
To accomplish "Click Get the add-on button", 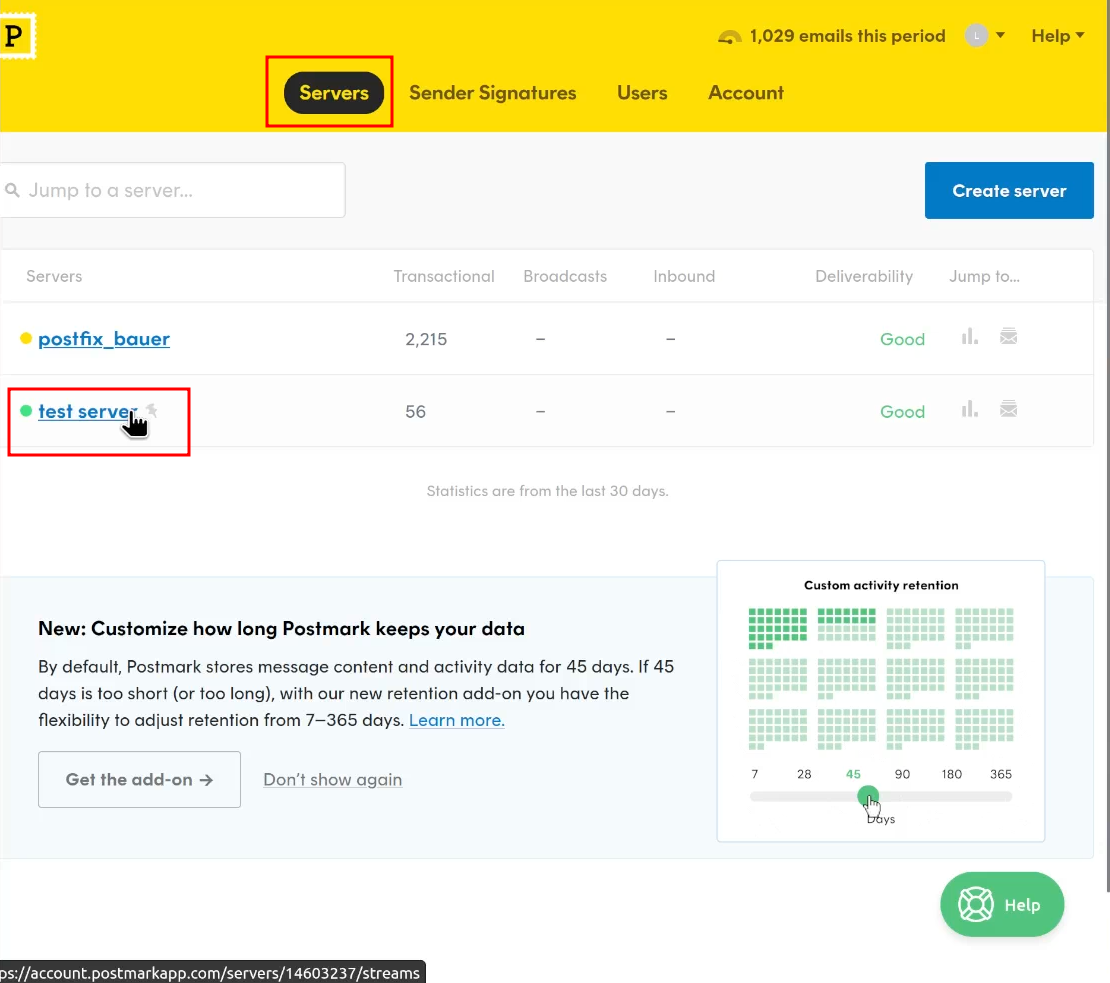I will [139, 779].
